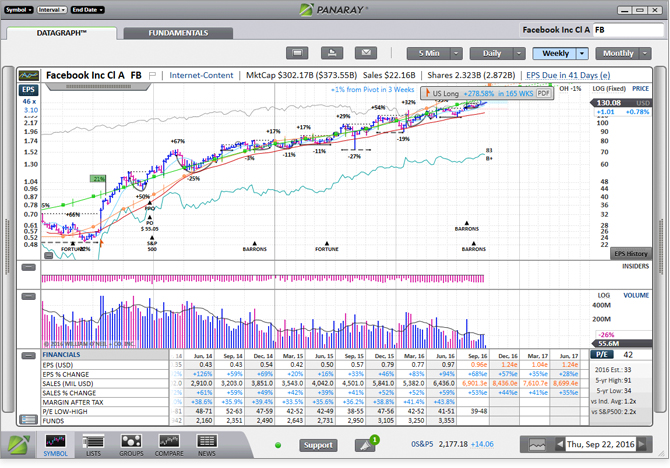The height and width of the screenshot is (468, 670).
Task: Open the Groups icon in bottom bar
Action: tap(129, 446)
